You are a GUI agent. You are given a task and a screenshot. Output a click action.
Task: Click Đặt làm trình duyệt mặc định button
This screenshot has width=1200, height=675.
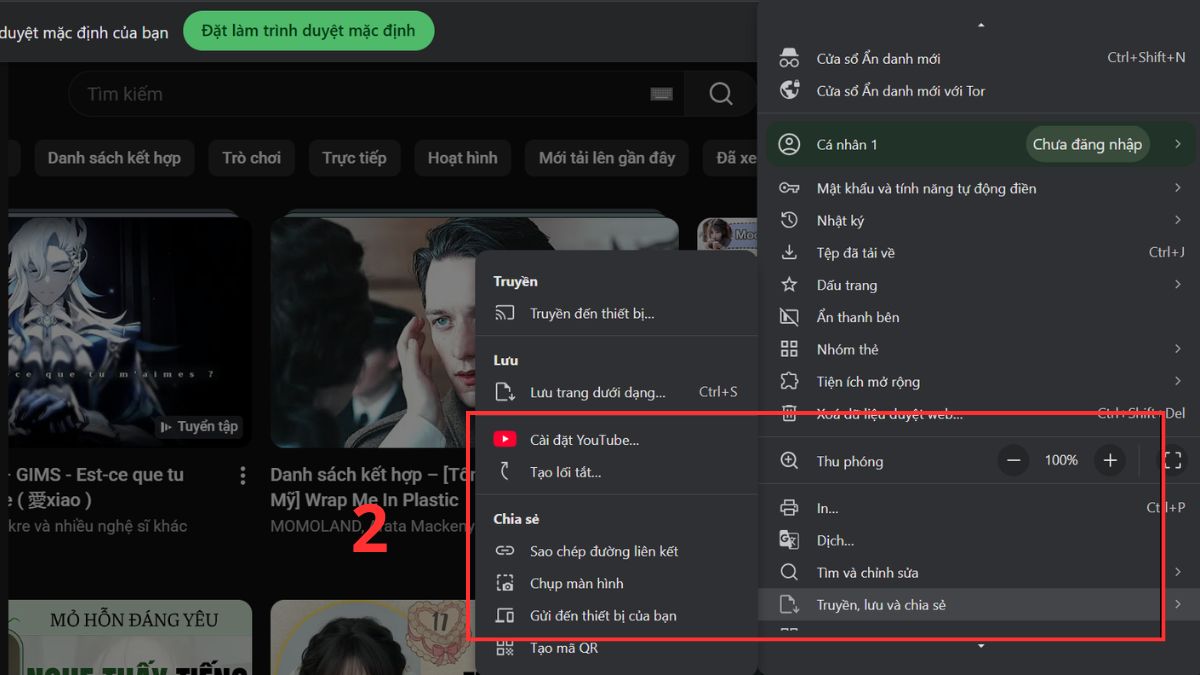[x=308, y=31]
